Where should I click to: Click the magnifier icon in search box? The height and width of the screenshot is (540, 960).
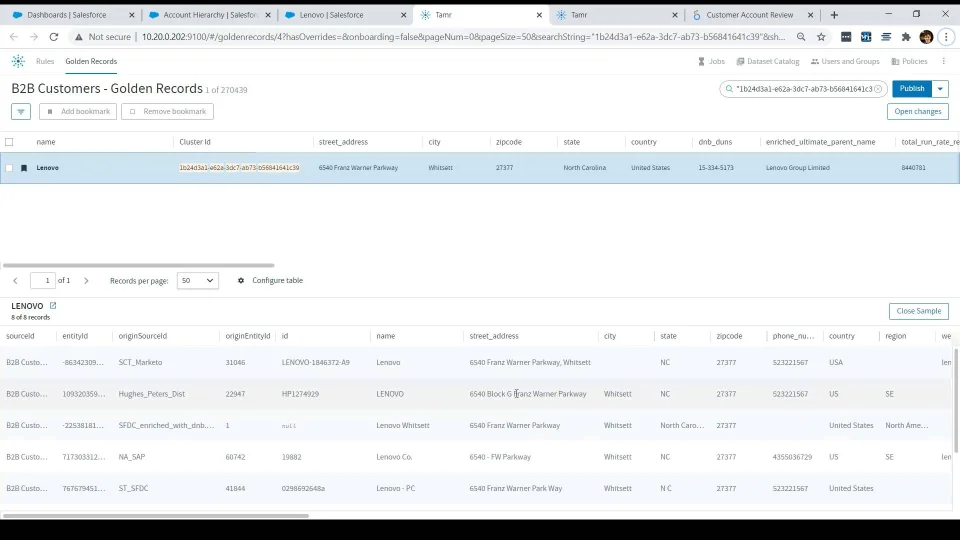click(729, 89)
